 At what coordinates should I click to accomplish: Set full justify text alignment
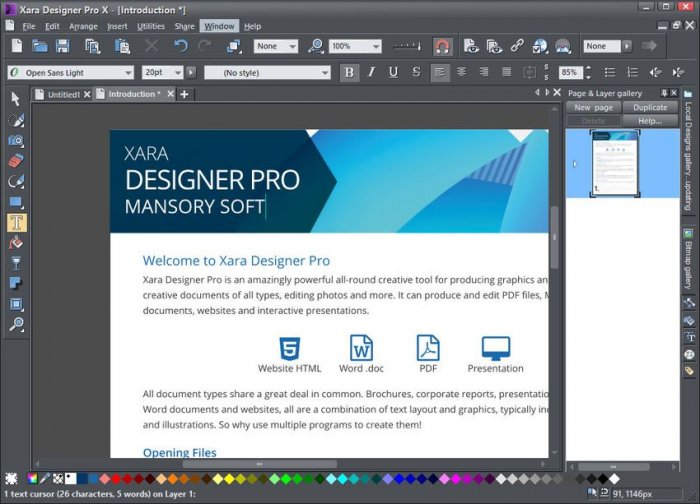tap(507, 72)
